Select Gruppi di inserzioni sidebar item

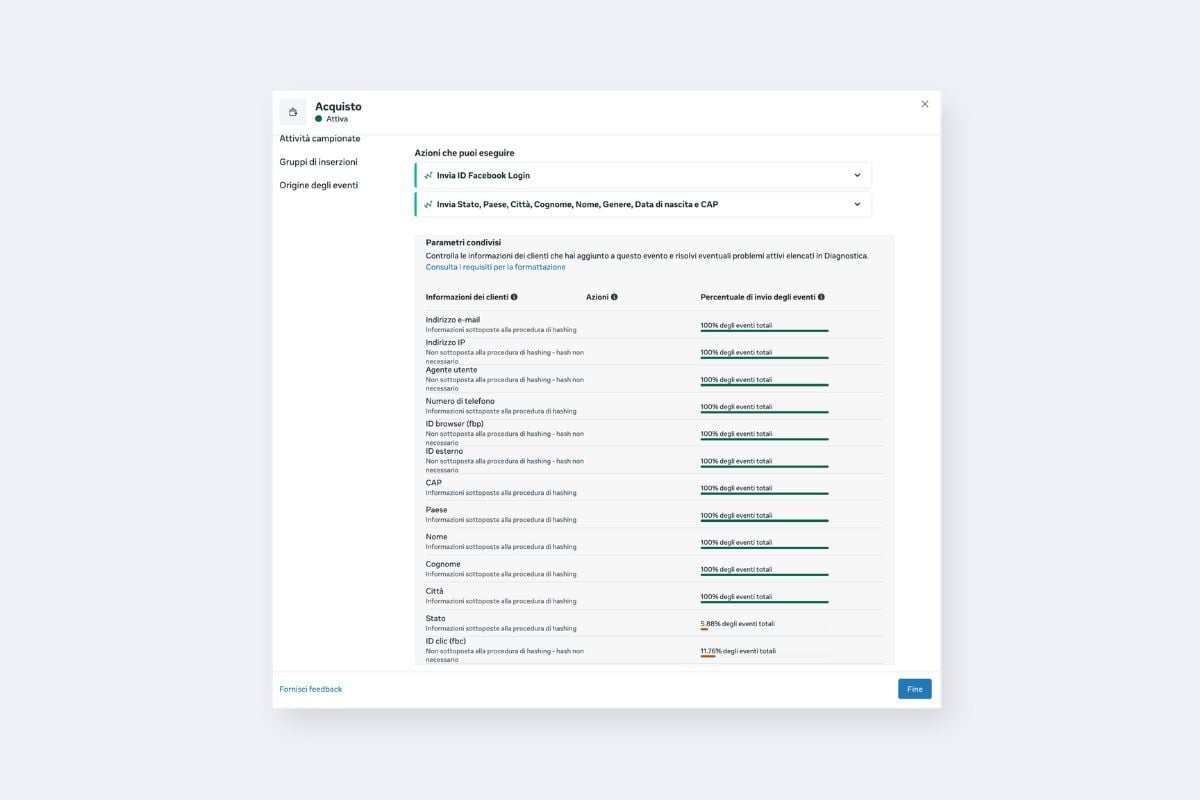click(318, 162)
